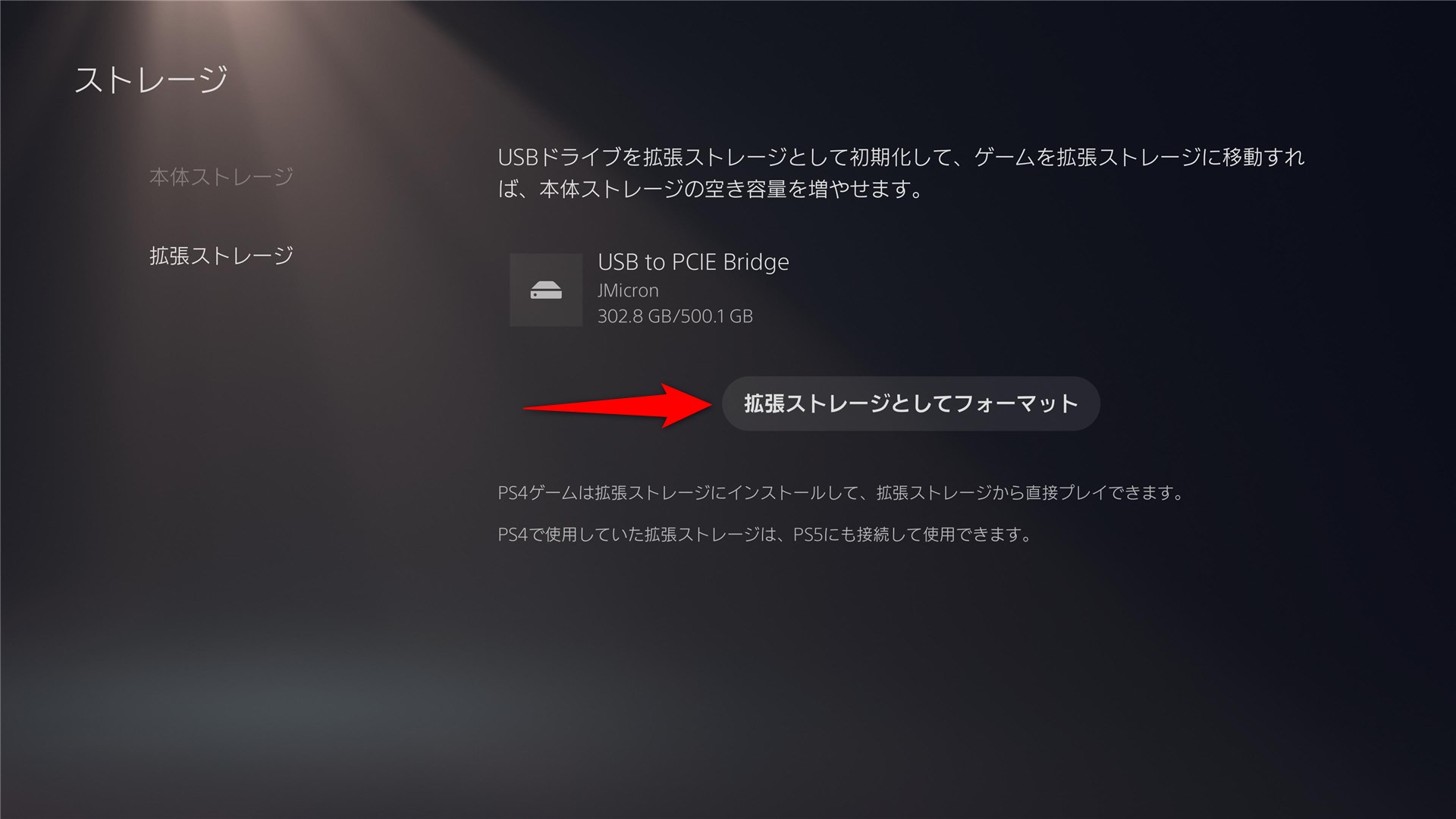This screenshot has width=1456, height=819.
Task: Click 拡張ストレージとしてフォーマット button
Action: tap(911, 403)
